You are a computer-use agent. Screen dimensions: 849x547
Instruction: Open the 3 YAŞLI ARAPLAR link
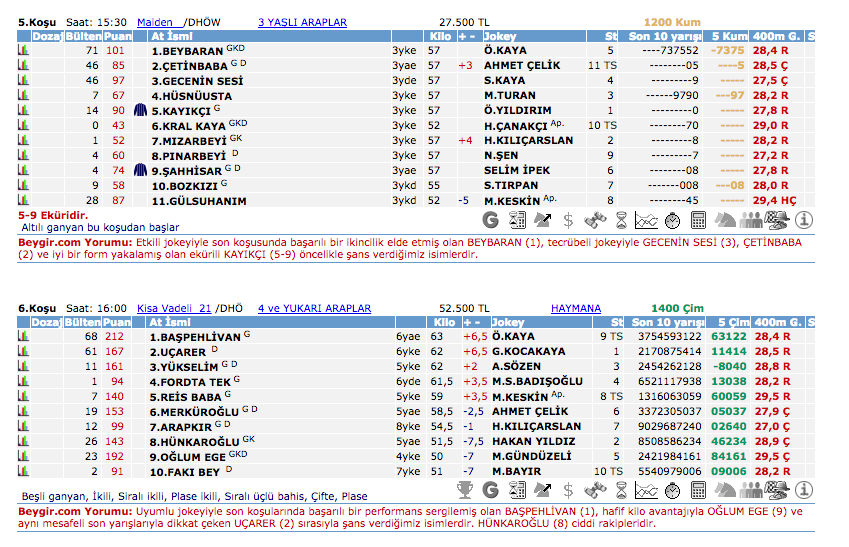click(302, 21)
